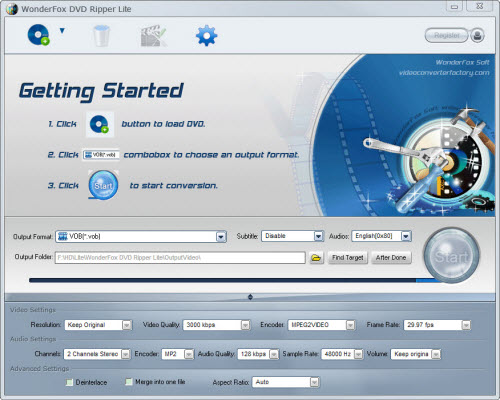Open the Aspect Ratio Auto dropdown
Viewport: 500px width, 400px height.
286,382
